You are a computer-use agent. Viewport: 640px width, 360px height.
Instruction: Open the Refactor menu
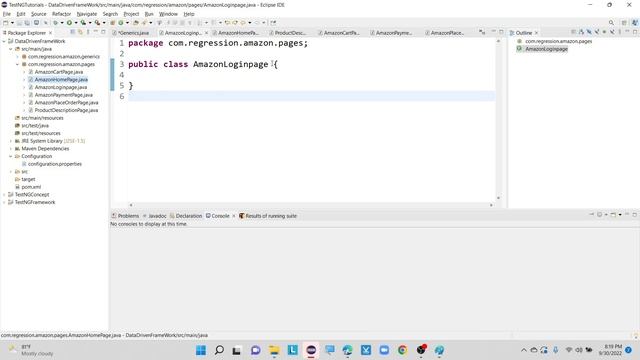click(x=61, y=14)
